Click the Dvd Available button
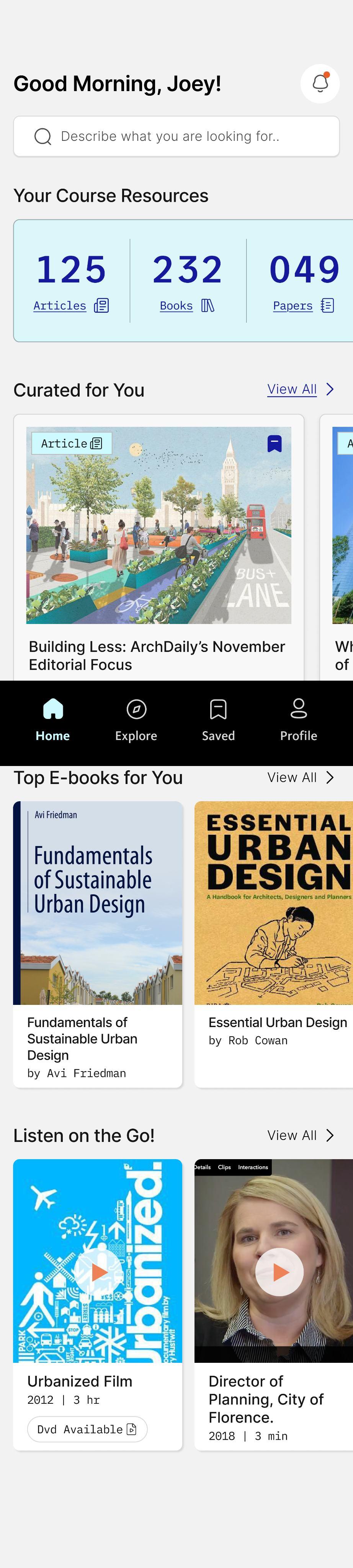Image resolution: width=353 pixels, height=1568 pixels. [x=87, y=1429]
